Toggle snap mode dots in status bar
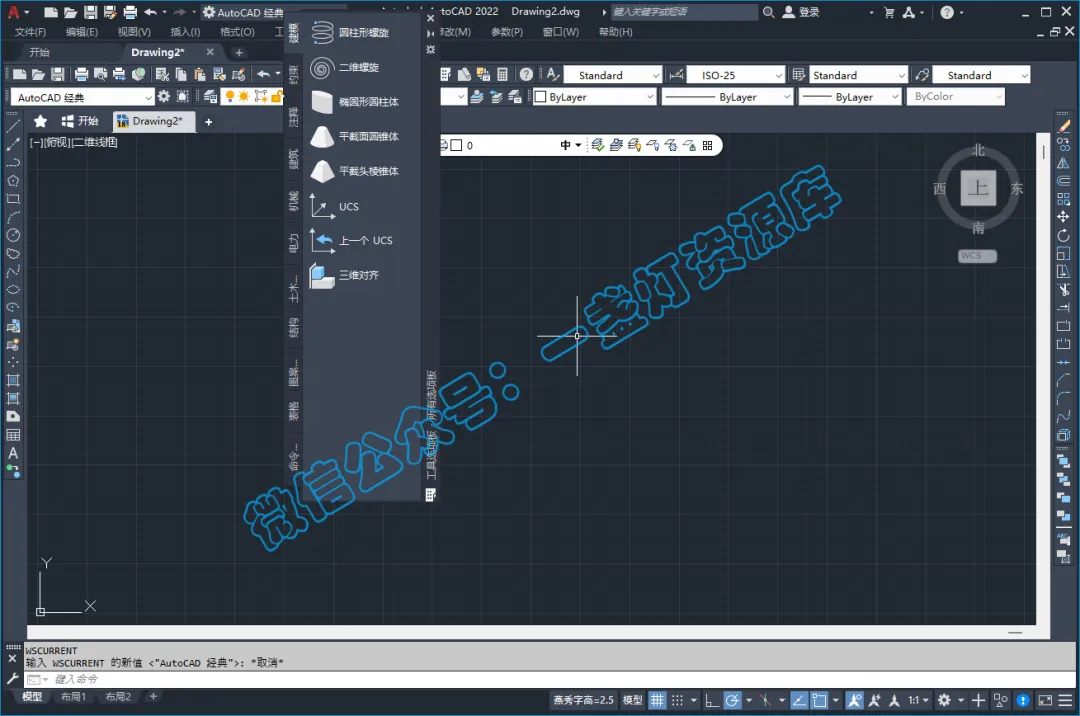 (x=678, y=700)
